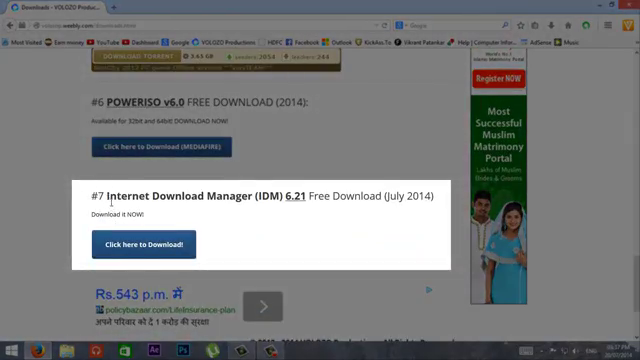Click the ENG language indicator in tray
Image resolution: width=640 pixels, height=360 pixels.
[591, 351]
